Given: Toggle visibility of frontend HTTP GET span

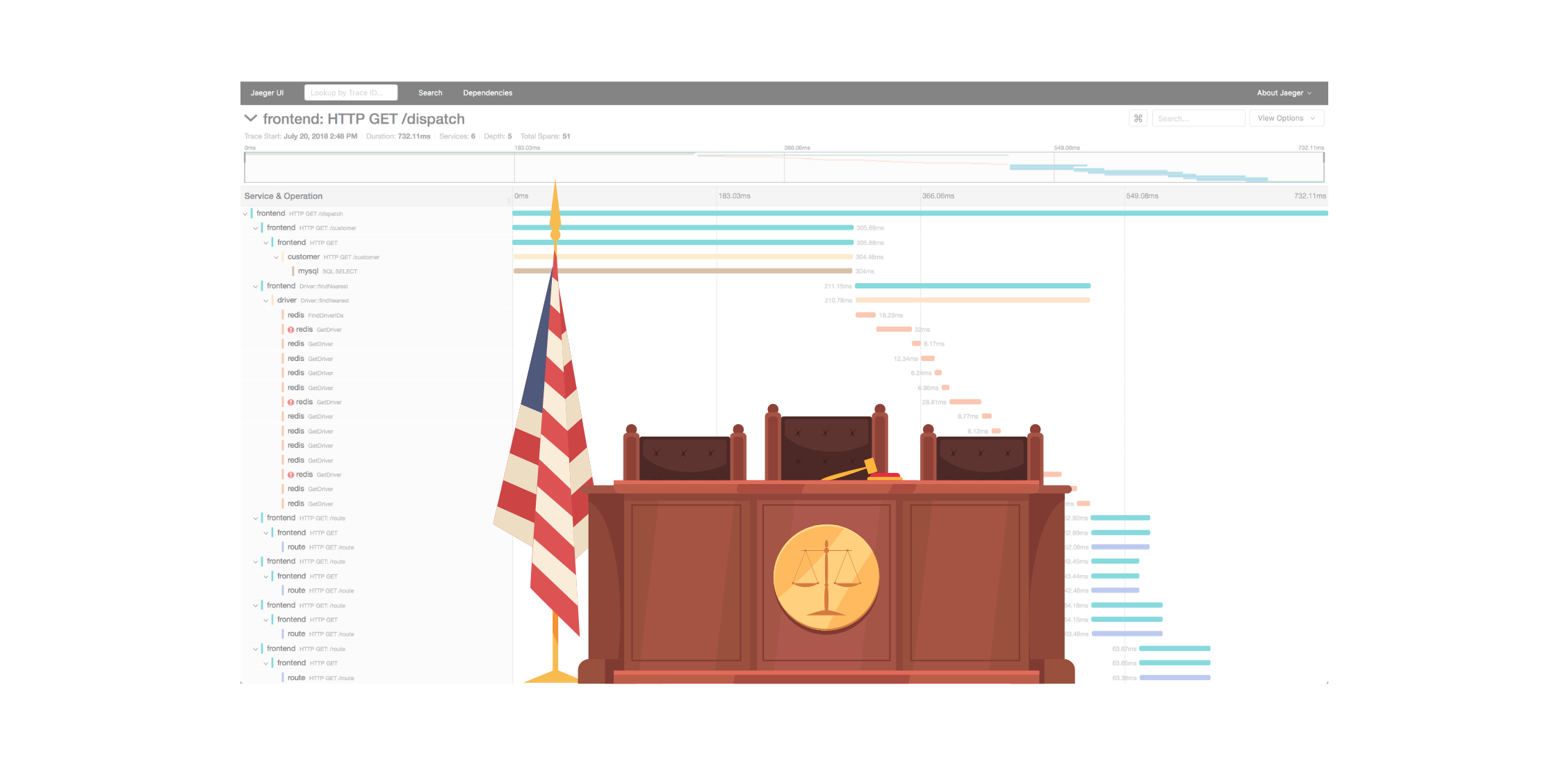Looking at the screenshot, I should [x=266, y=242].
